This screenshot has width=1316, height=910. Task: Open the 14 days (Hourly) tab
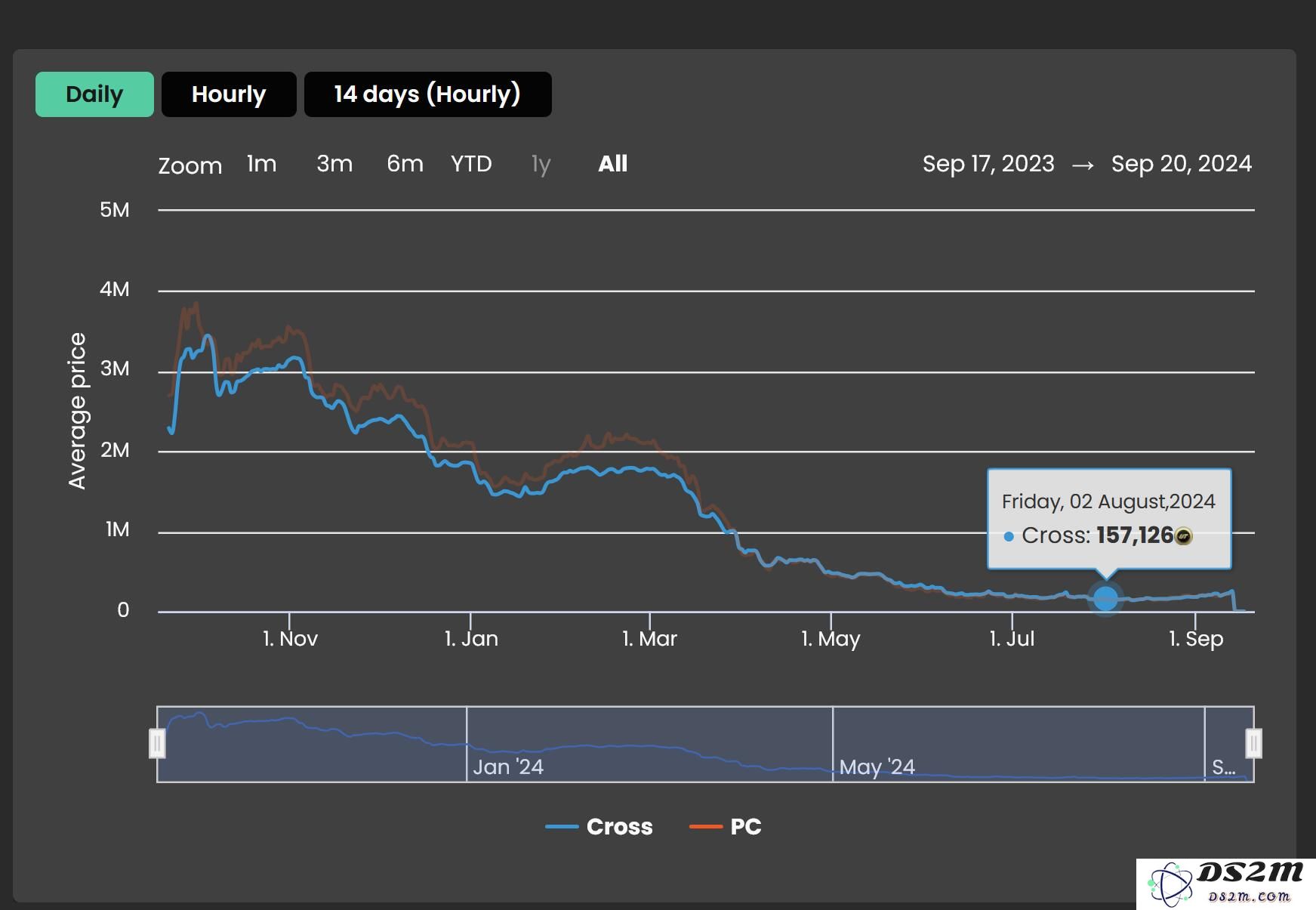427,94
